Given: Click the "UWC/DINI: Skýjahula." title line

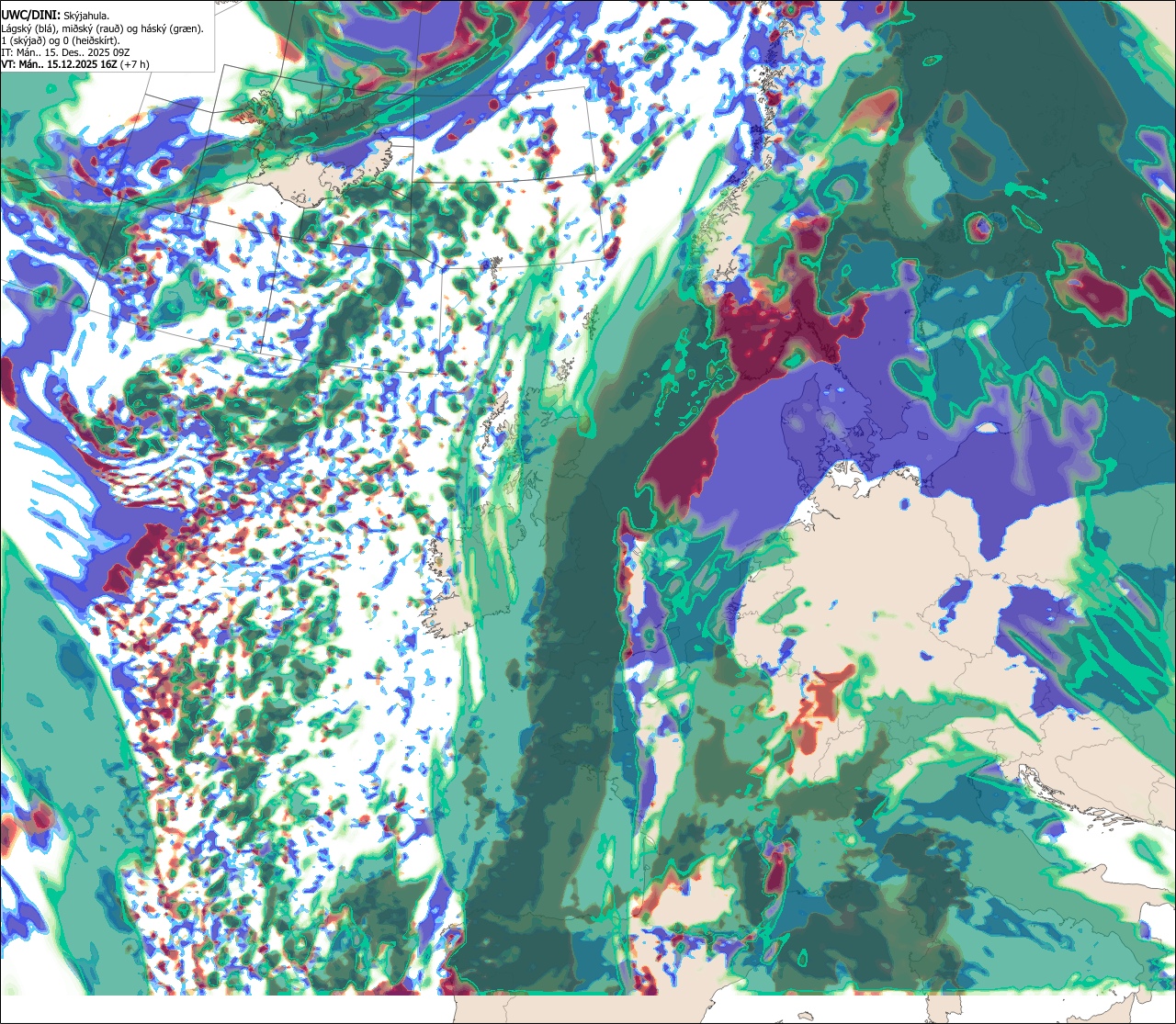Looking at the screenshot, I should (55, 15).
